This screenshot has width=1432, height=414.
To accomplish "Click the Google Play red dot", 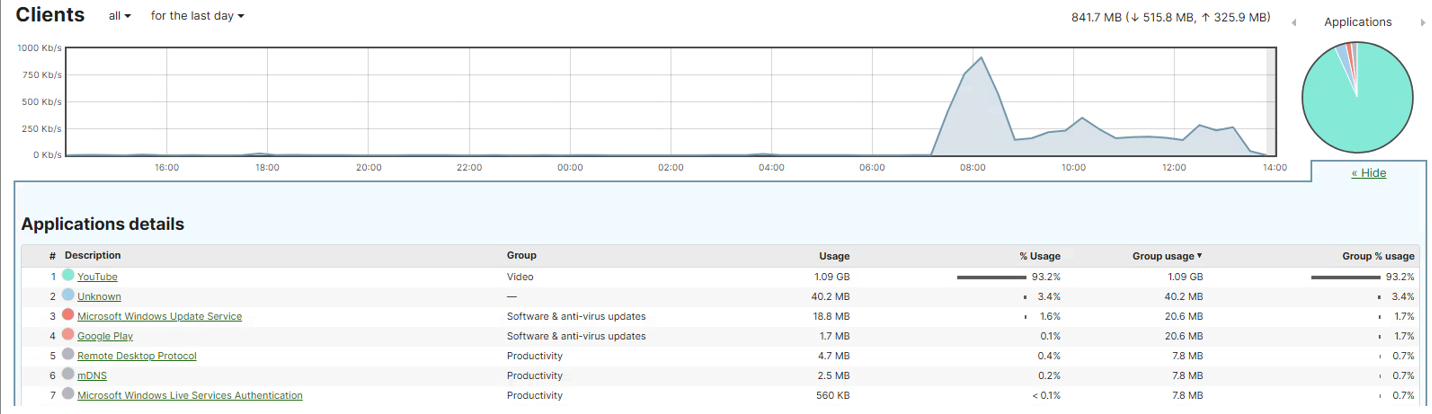I will pos(68,335).
